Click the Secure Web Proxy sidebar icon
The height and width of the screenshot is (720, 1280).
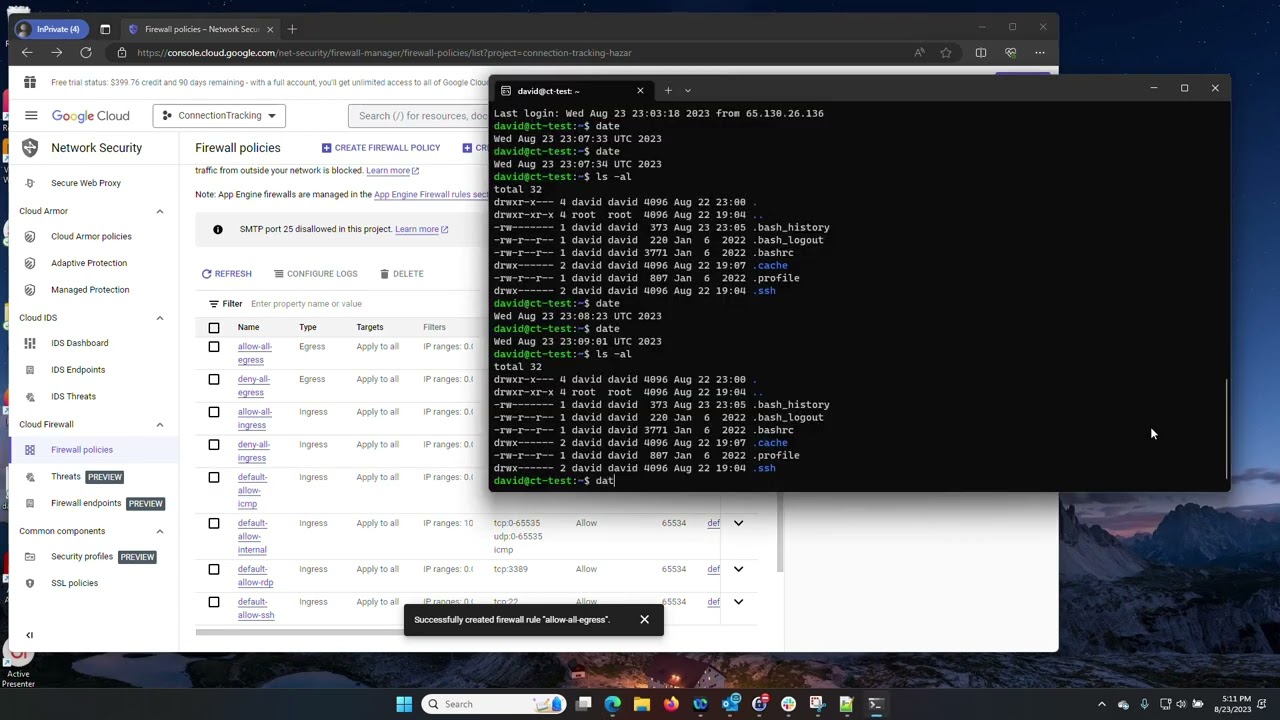pyautogui.click(x=30, y=183)
